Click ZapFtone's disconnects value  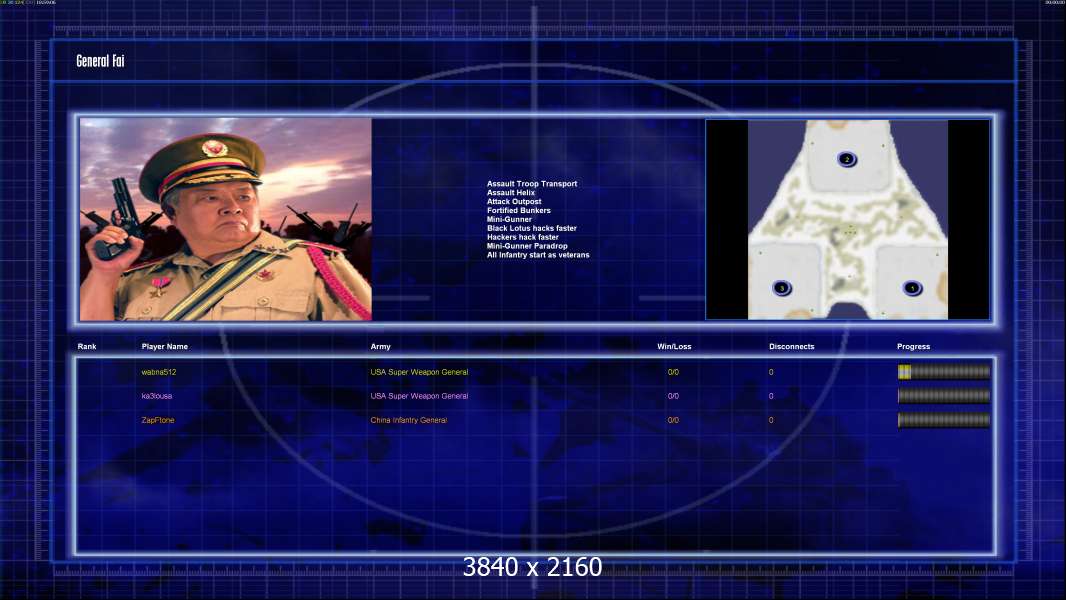(771, 421)
